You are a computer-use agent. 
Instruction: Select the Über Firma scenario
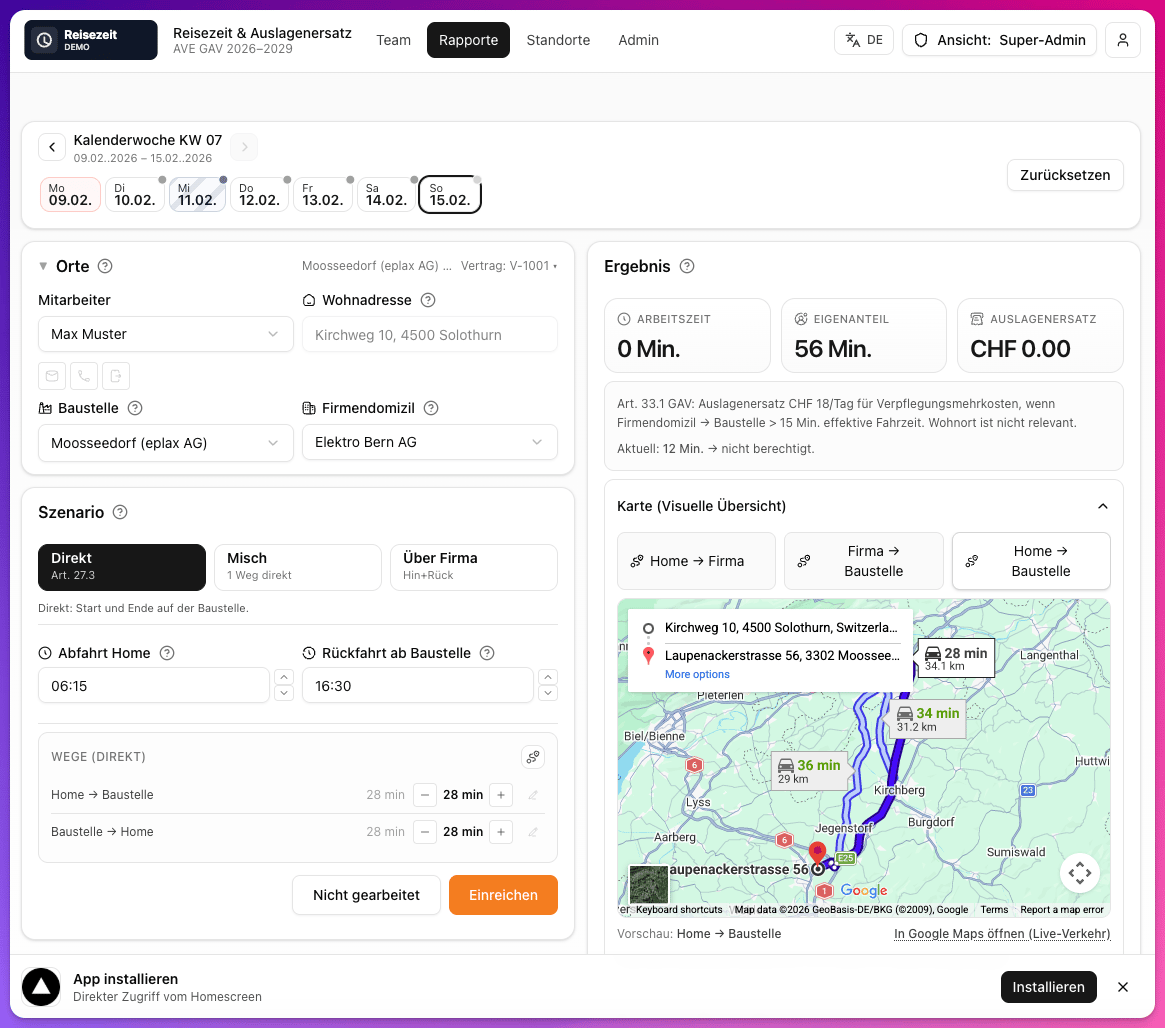[x=474, y=567]
